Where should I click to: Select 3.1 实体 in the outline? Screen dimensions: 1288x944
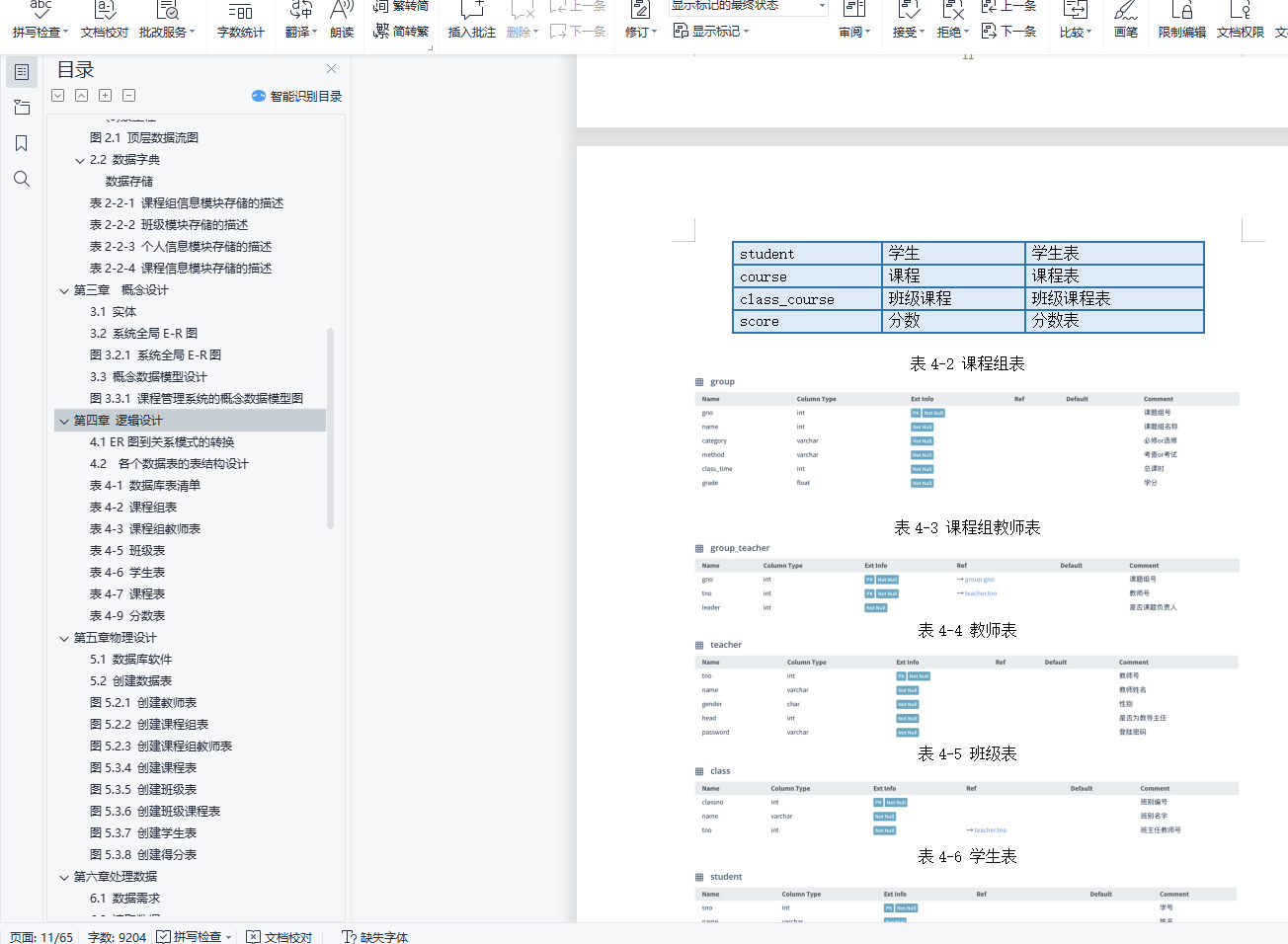pyautogui.click(x=114, y=312)
